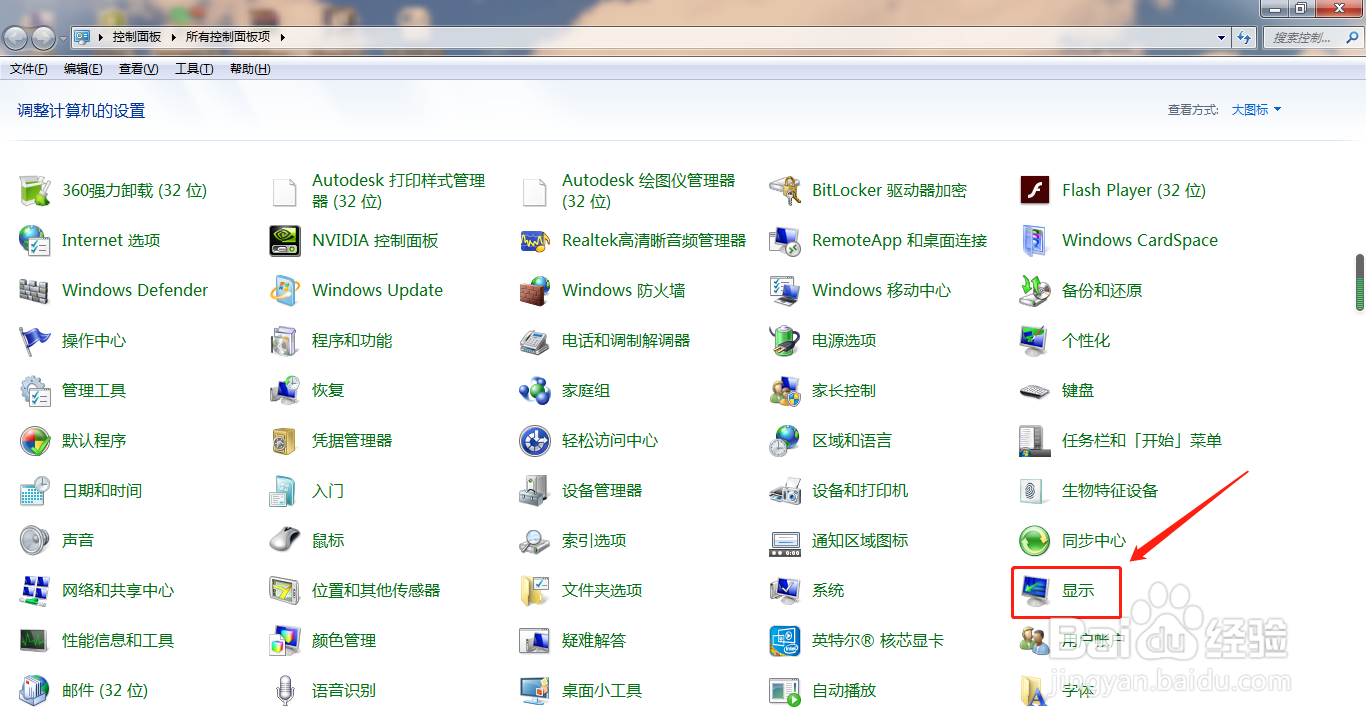Open the 区域和语言 link
The image size is (1366, 728).
pos(852,440)
